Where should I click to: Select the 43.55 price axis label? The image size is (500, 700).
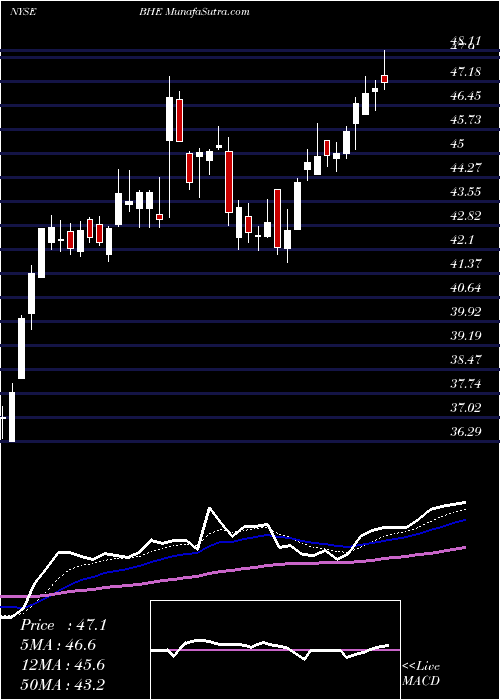point(466,192)
